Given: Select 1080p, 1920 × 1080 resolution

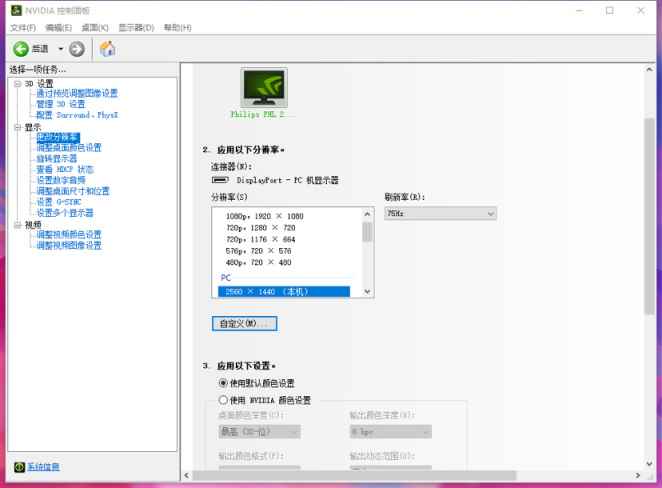Looking at the screenshot, I should point(265,216).
